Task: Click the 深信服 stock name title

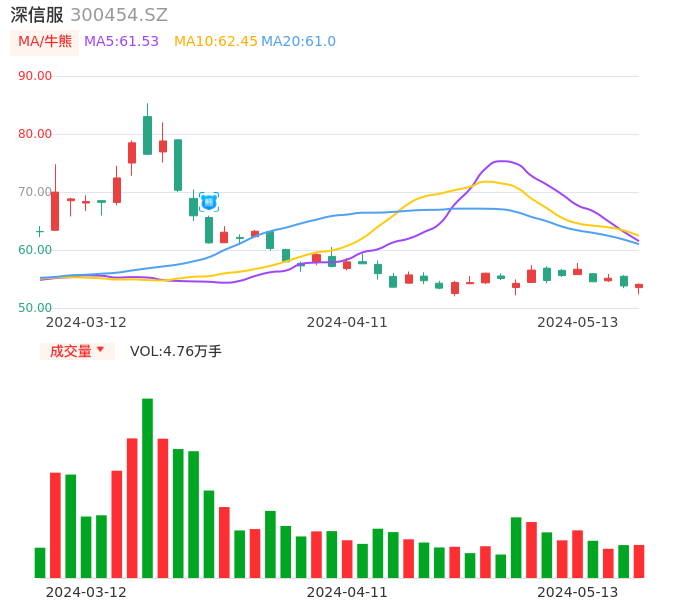Action: tap(36, 15)
